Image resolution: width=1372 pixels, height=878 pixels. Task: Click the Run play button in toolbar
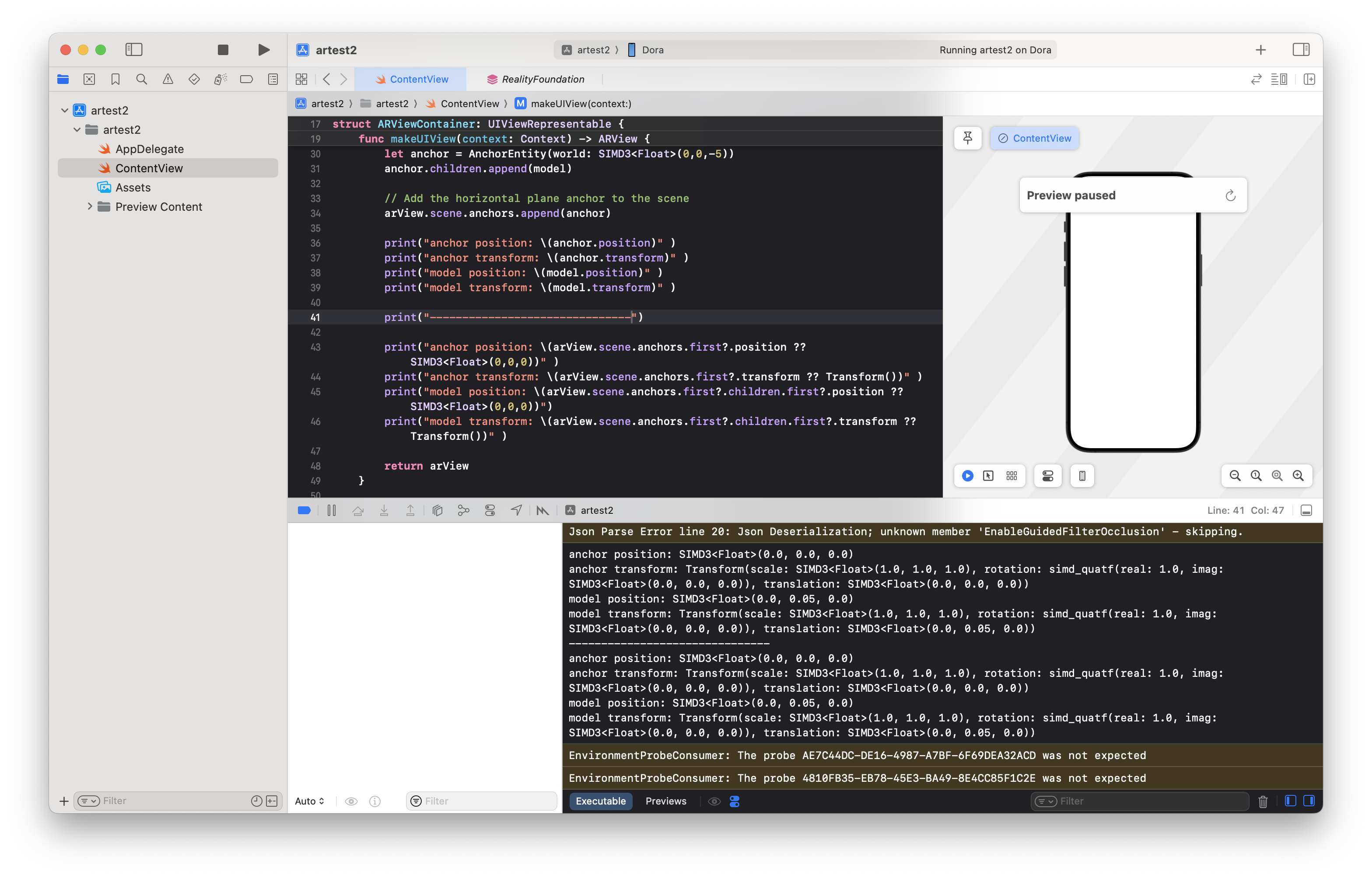263,50
